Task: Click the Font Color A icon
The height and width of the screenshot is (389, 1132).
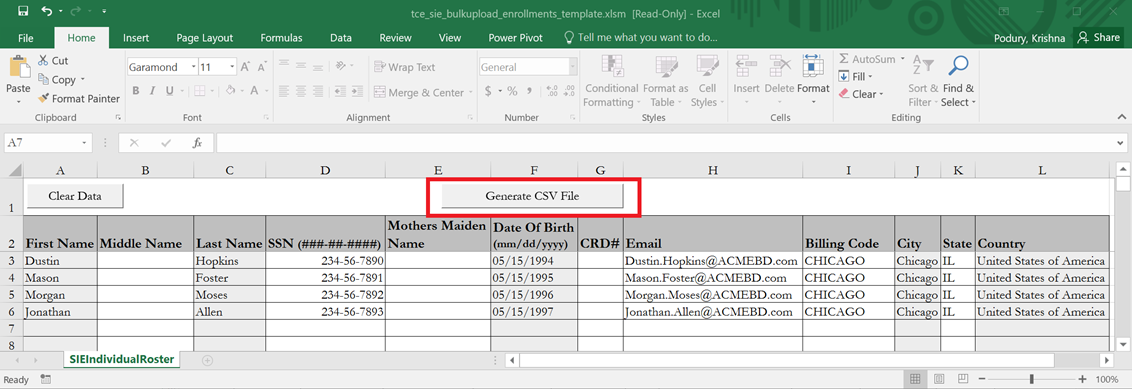Action: (x=254, y=91)
